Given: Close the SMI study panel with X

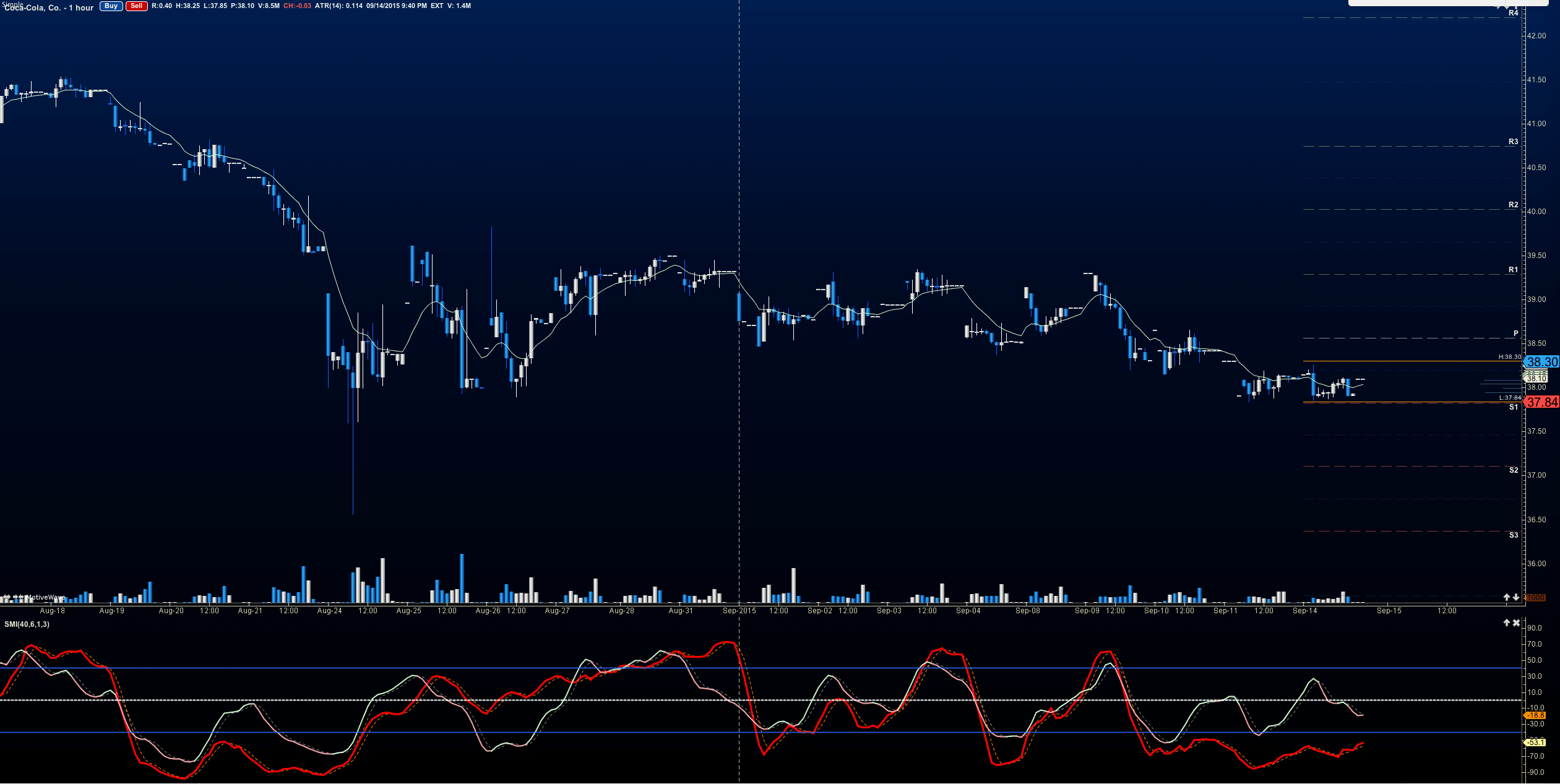Looking at the screenshot, I should (1516, 622).
